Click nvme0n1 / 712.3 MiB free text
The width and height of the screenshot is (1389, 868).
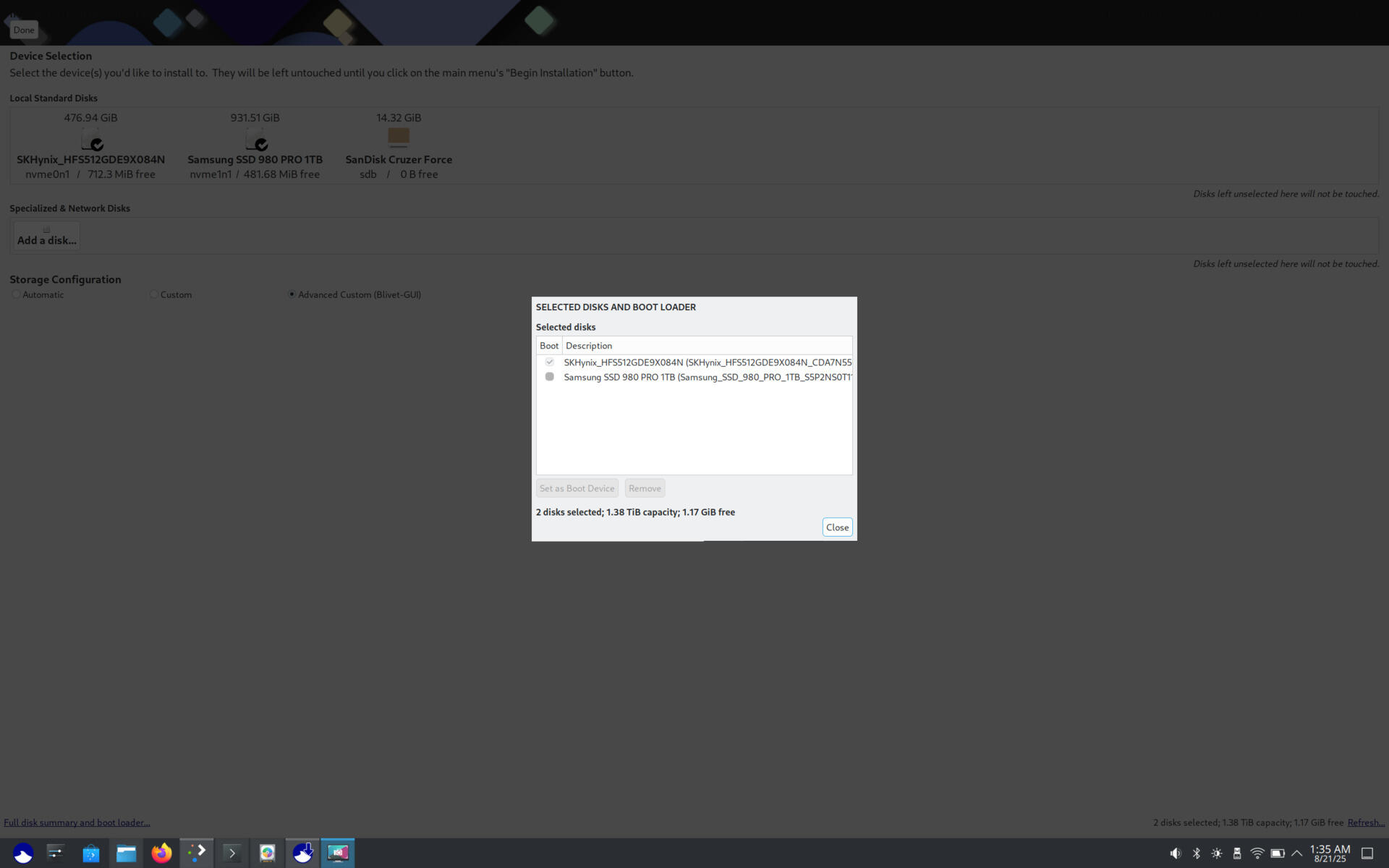pos(90,174)
